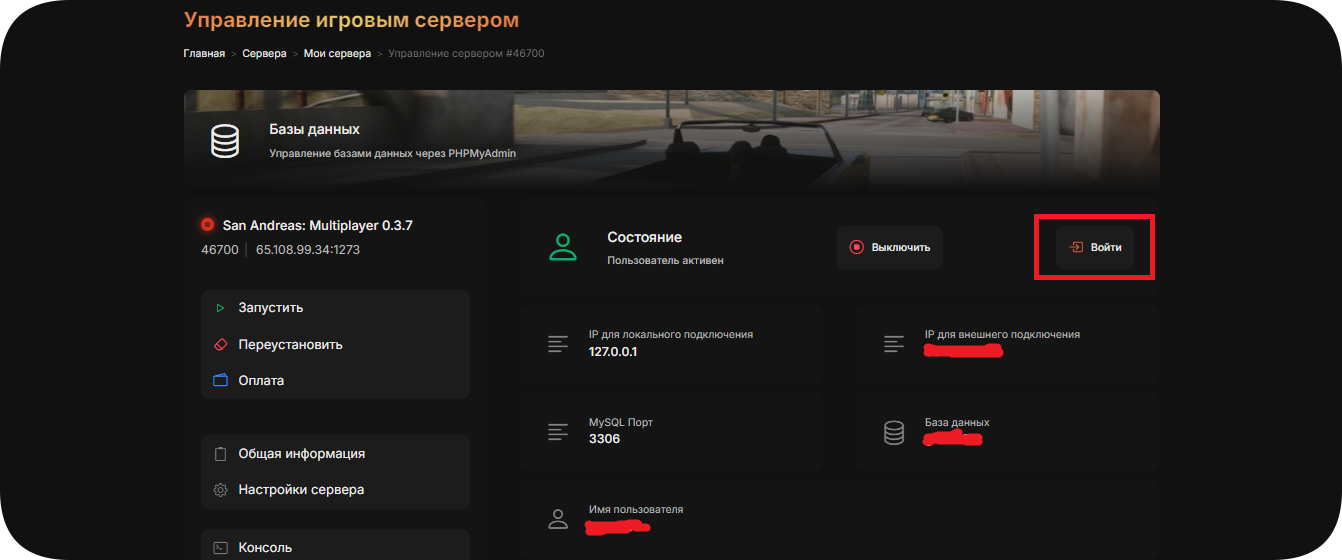This screenshot has height=560, width=1342.
Task: Select Запустить in the sidebar
Action: 335,308
